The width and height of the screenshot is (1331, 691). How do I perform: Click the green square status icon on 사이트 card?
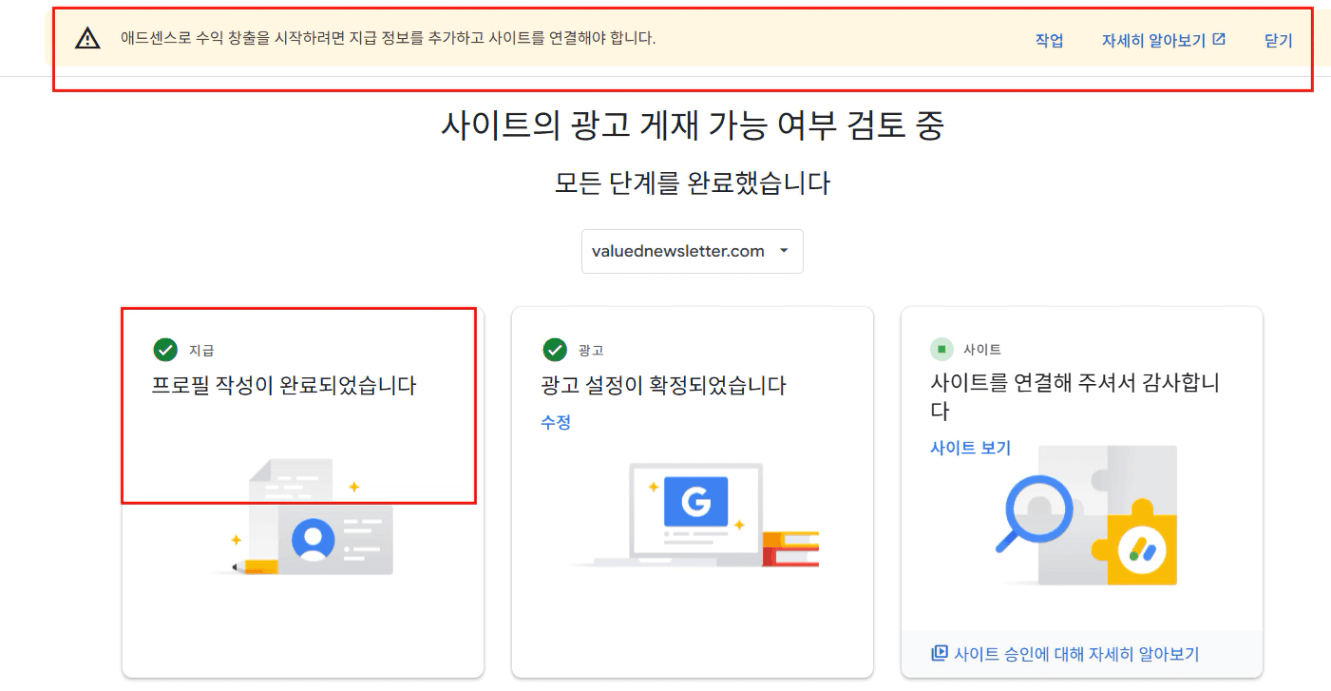point(942,350)
